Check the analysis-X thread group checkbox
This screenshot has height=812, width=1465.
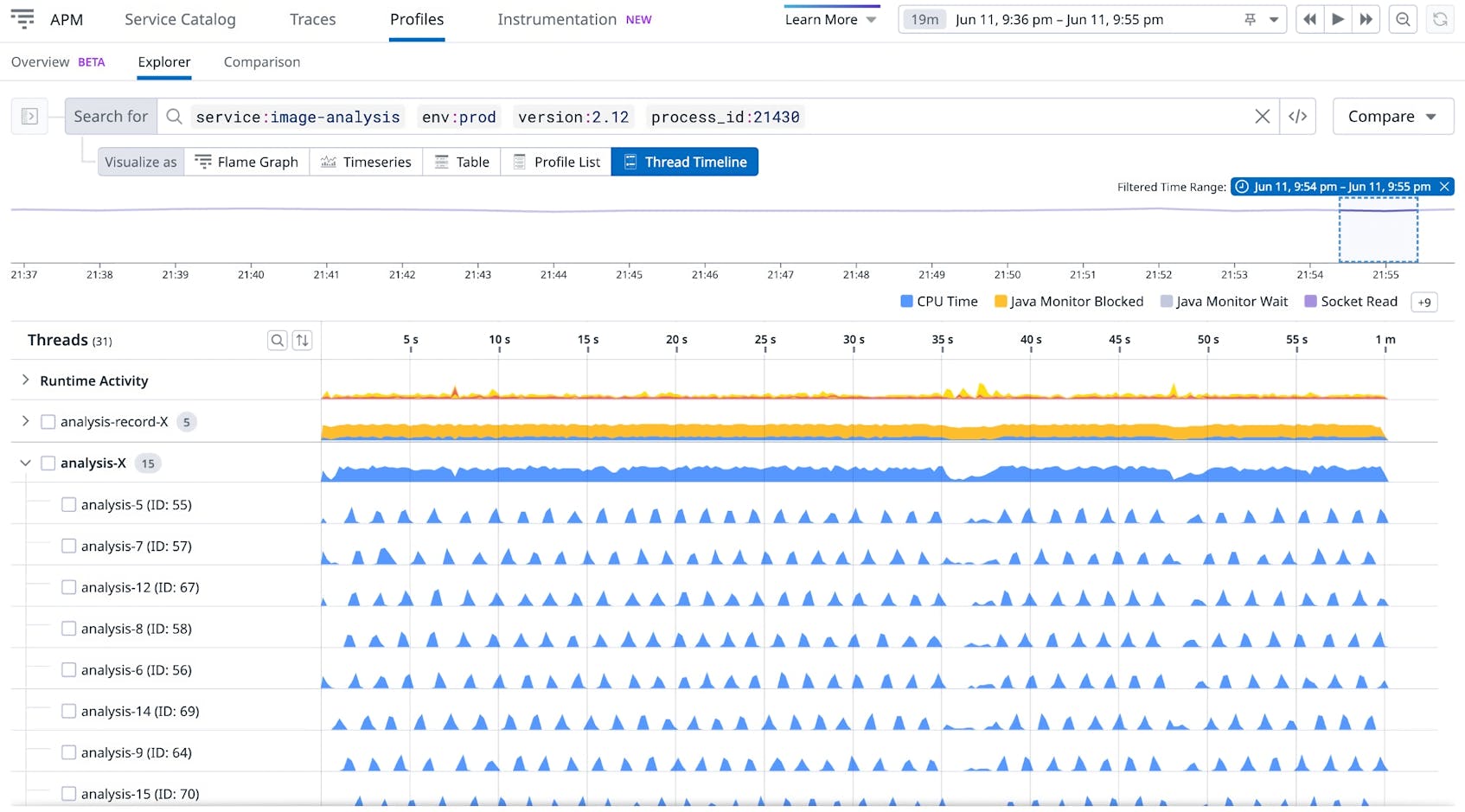tap(48, 463)
